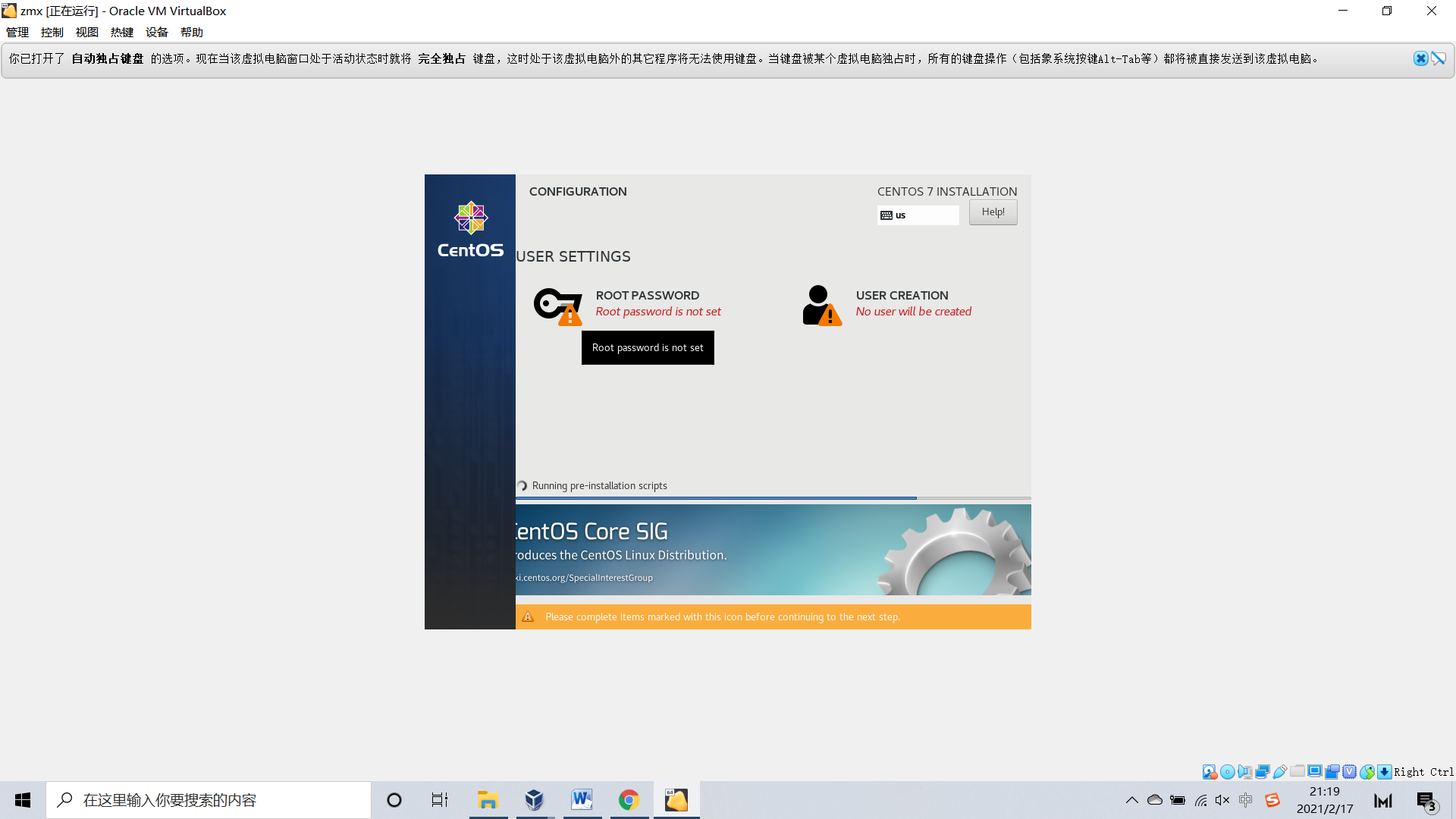The image size is (1456, 819).
Task: Open the us keyboard layout selector
Action: 918,215
